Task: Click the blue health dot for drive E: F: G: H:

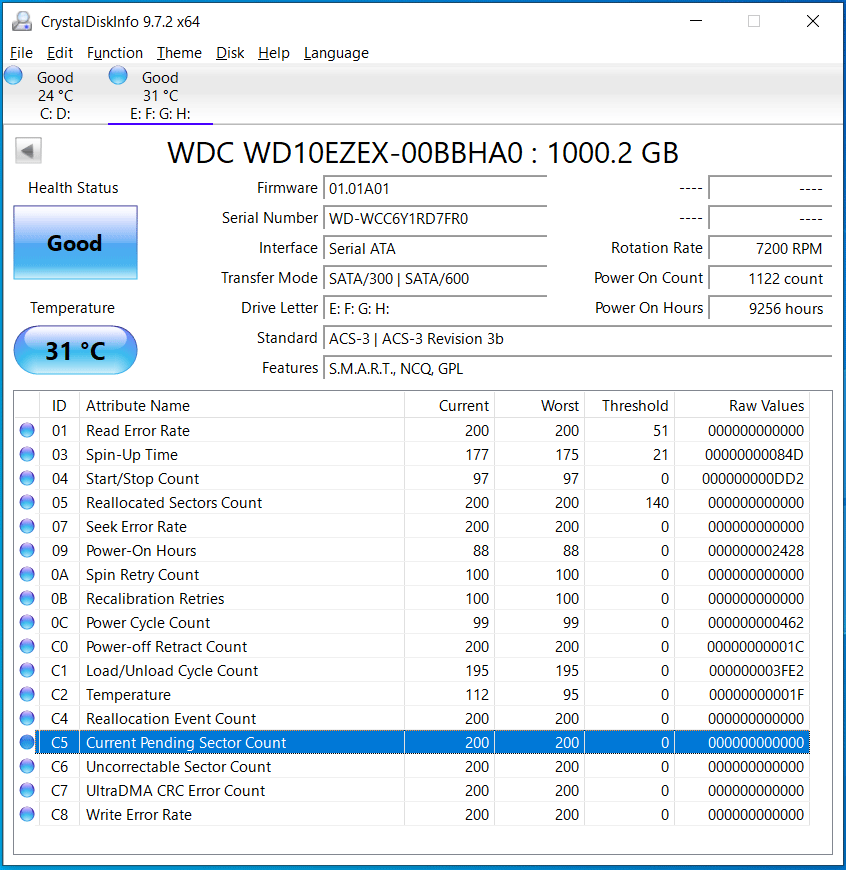Action: (117, 74)
